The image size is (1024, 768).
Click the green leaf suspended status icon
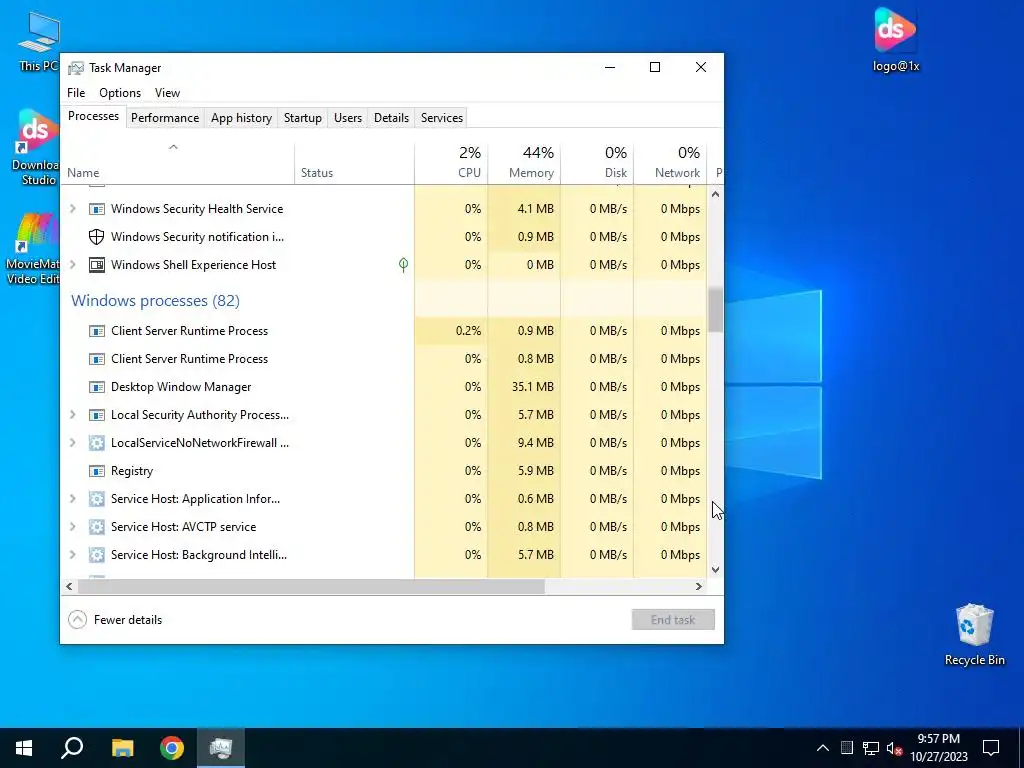coord(404,264)
